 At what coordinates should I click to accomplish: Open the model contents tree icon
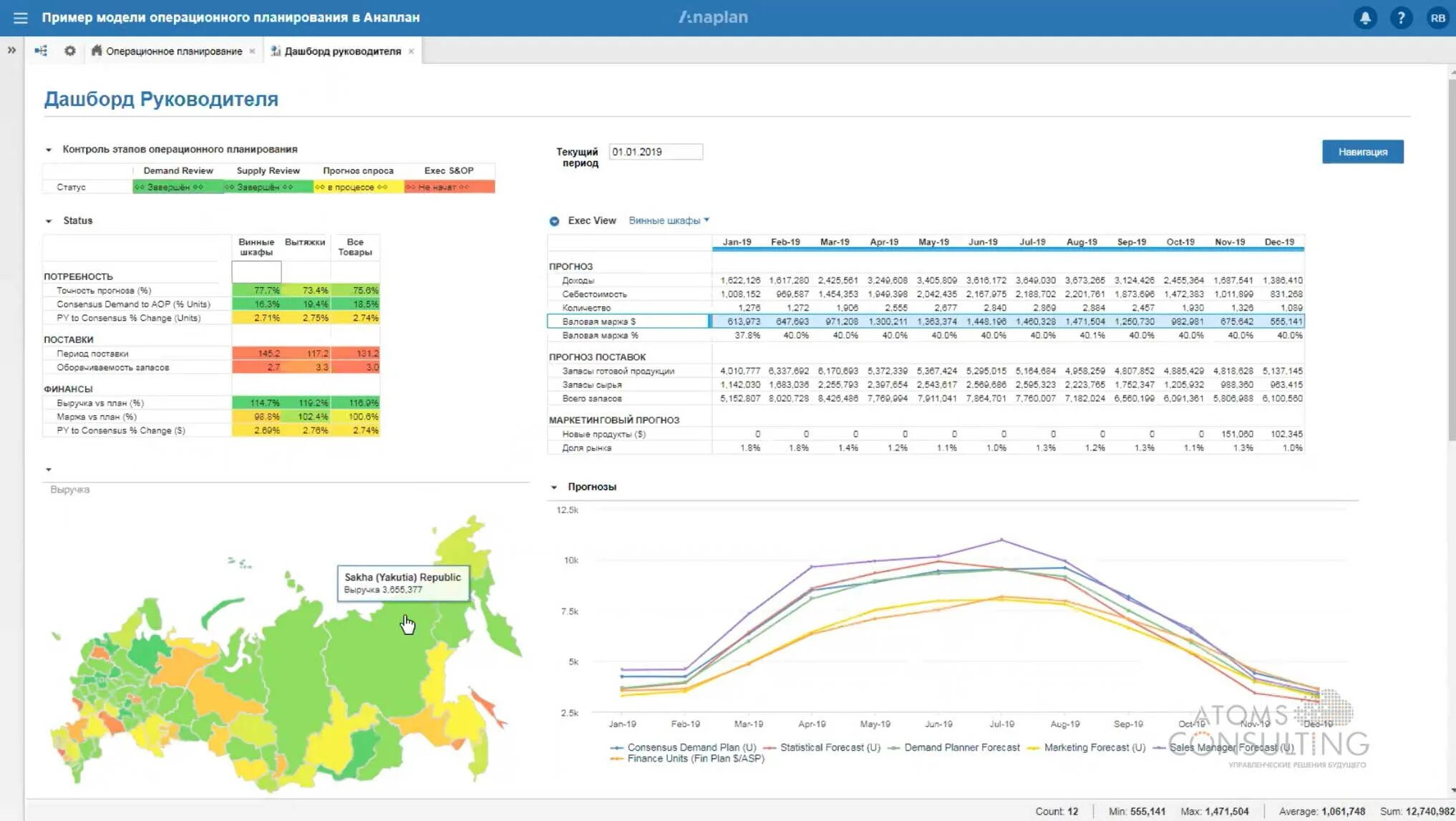click(41, 51)
